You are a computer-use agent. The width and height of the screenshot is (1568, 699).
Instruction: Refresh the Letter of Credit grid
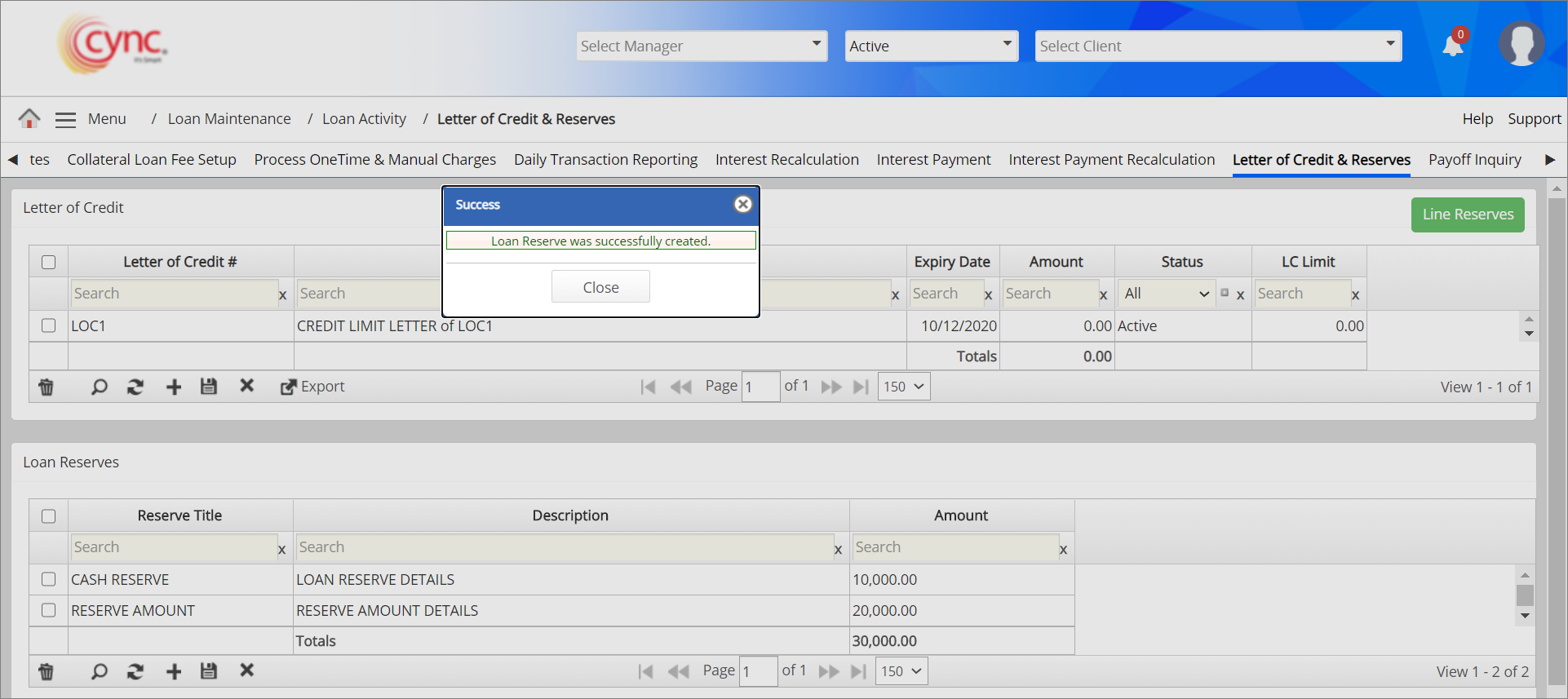point(135,387)
